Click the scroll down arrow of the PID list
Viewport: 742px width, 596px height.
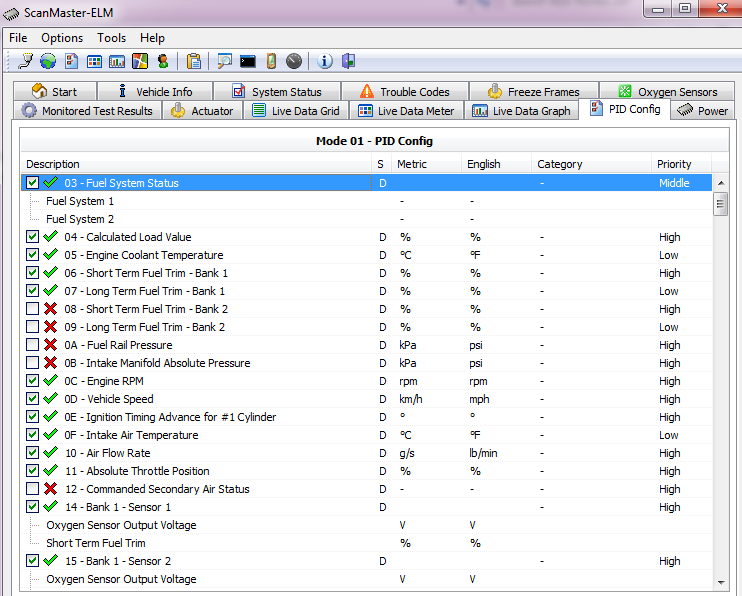[720, 582]
